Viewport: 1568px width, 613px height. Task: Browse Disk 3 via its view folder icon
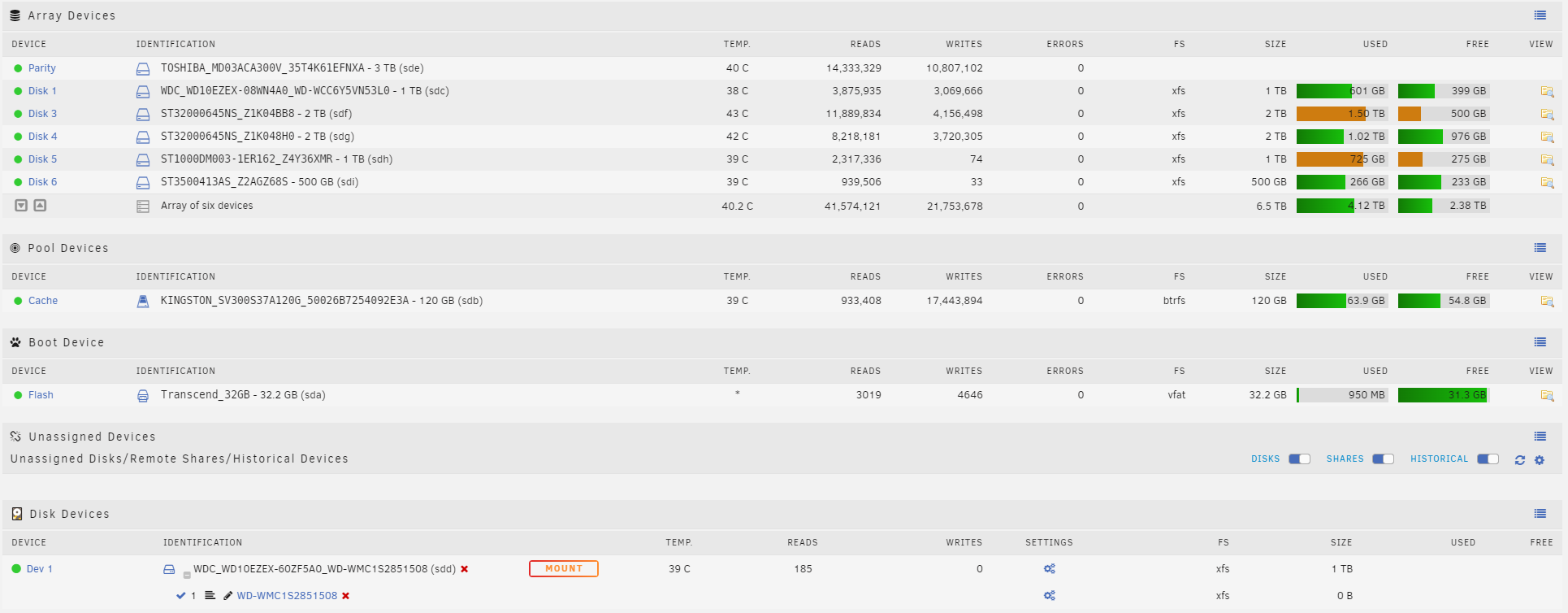click(1547, 115)
